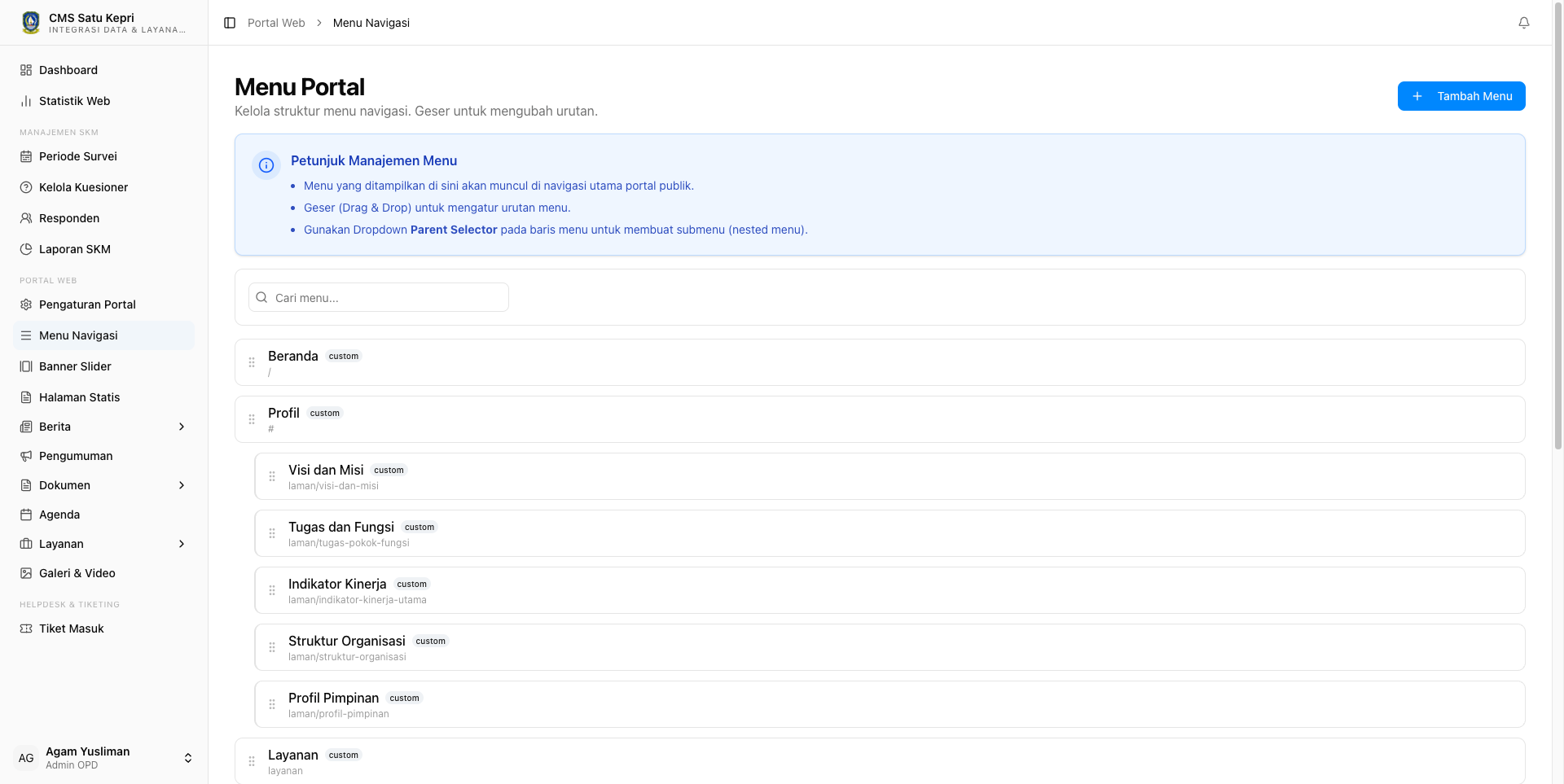1564x784 pixels.
Task: Select the Profil Pimpinan menu title
Action: [x=334, y=698]
